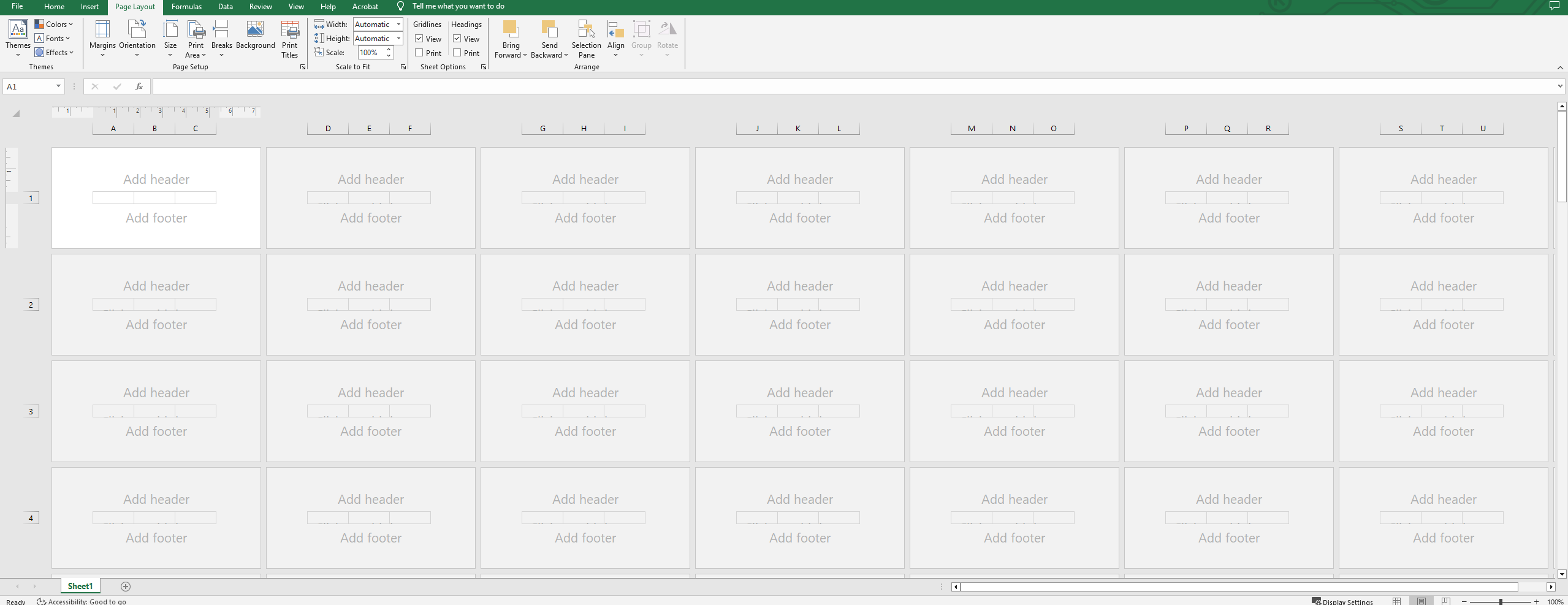Enable Headings Print checkbox
Screen dimensions: 1568x605
(457, 53)
